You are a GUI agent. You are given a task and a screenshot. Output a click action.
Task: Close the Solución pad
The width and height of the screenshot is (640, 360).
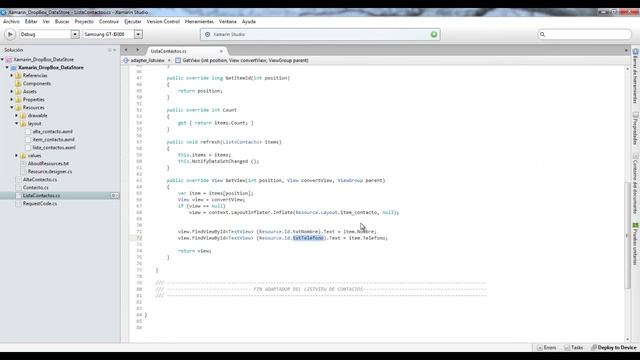115,50
